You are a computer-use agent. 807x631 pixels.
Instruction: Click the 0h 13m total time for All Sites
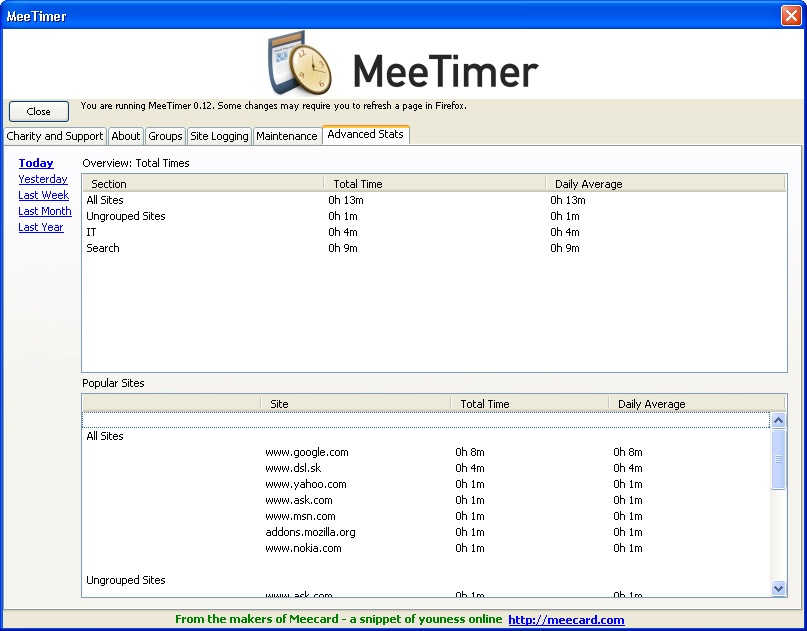tap(346, 200)
